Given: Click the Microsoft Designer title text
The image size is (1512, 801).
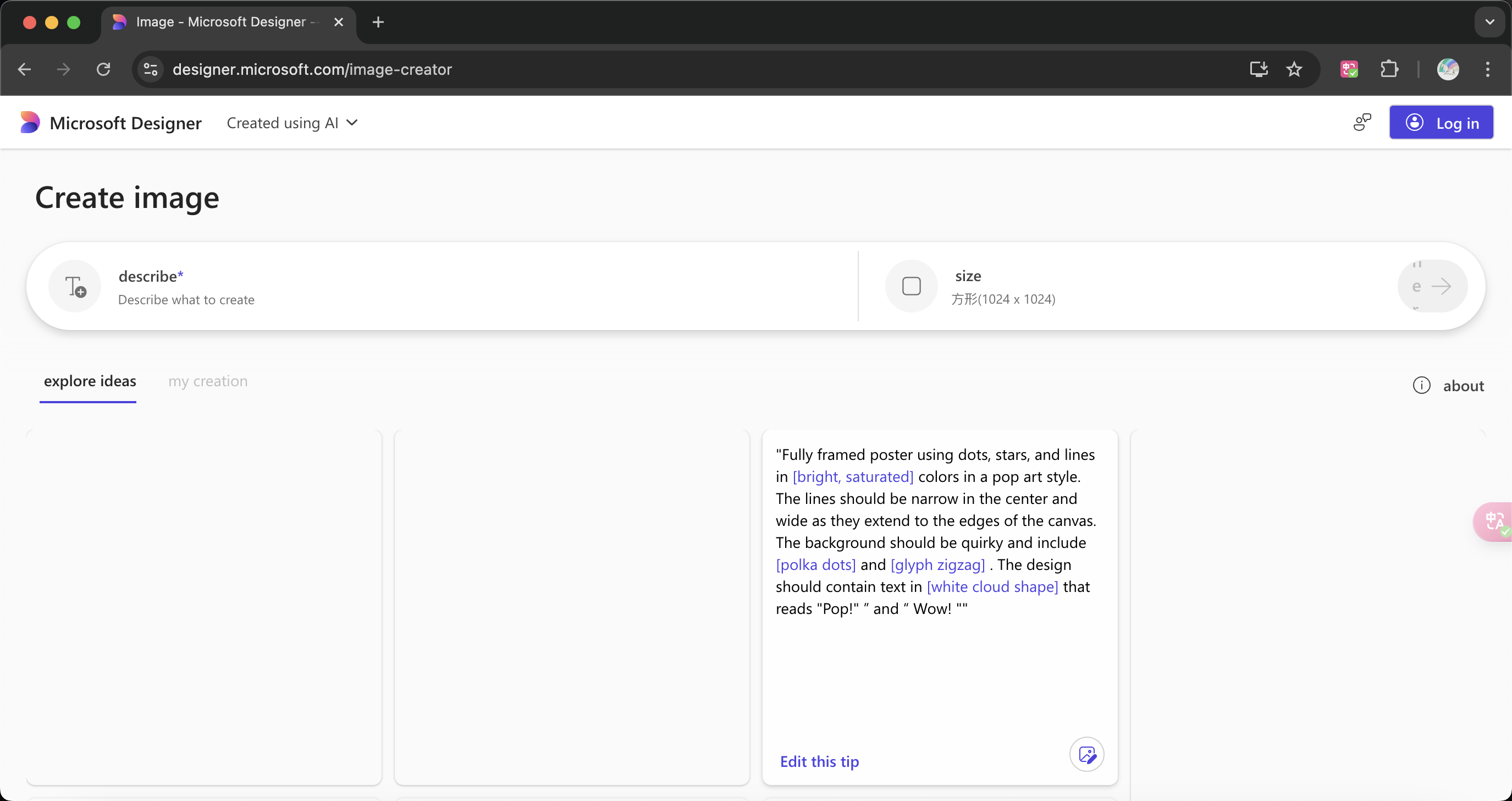Looking at the screenshot, I should [x=125, y=123].
